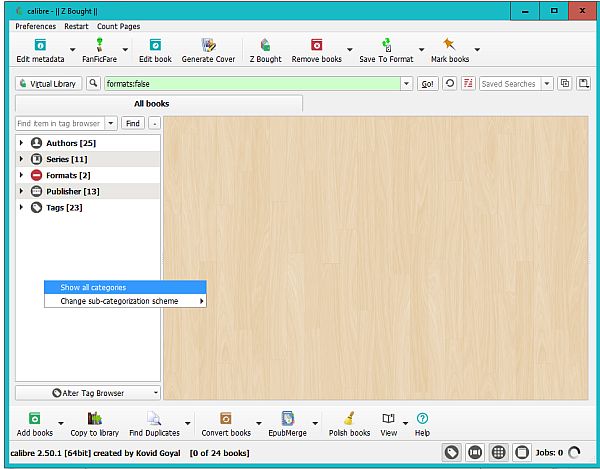Click Count Pages menu item
Image resolution: width=600 pixels, height=469 pixels.
click(x=118, y=26)
